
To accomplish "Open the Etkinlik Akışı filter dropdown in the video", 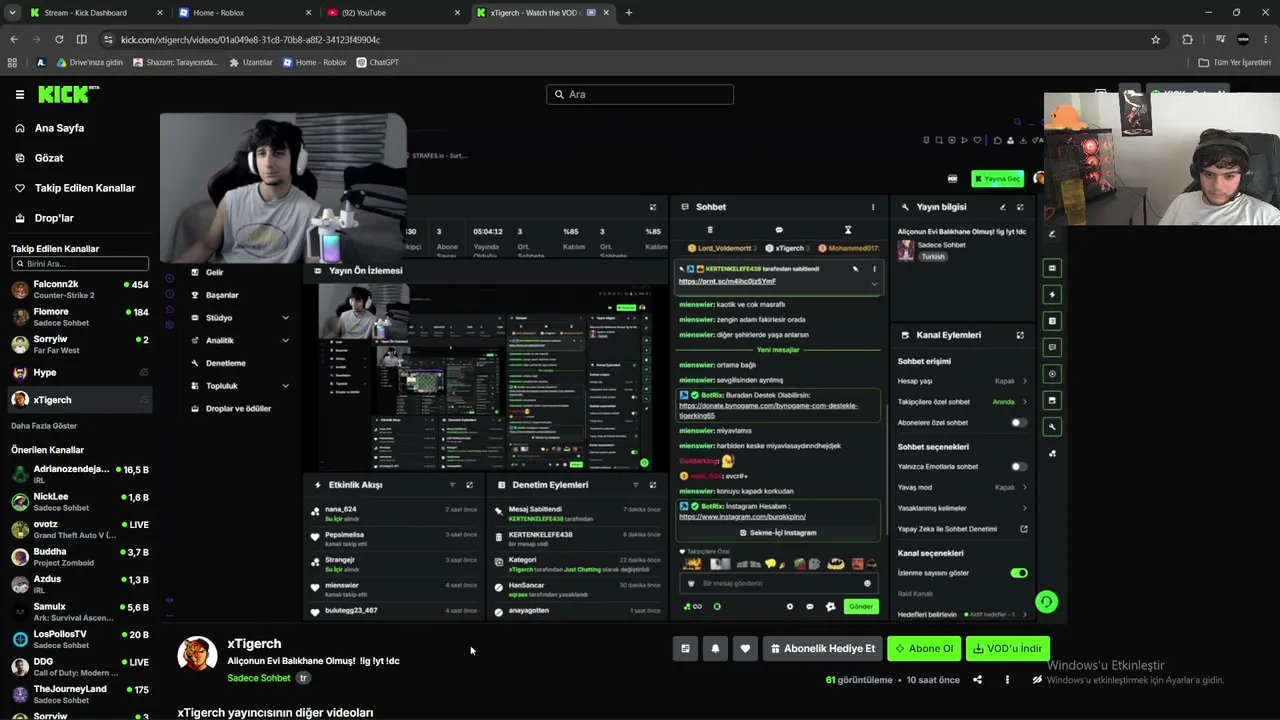I will (x=452, y=485).
